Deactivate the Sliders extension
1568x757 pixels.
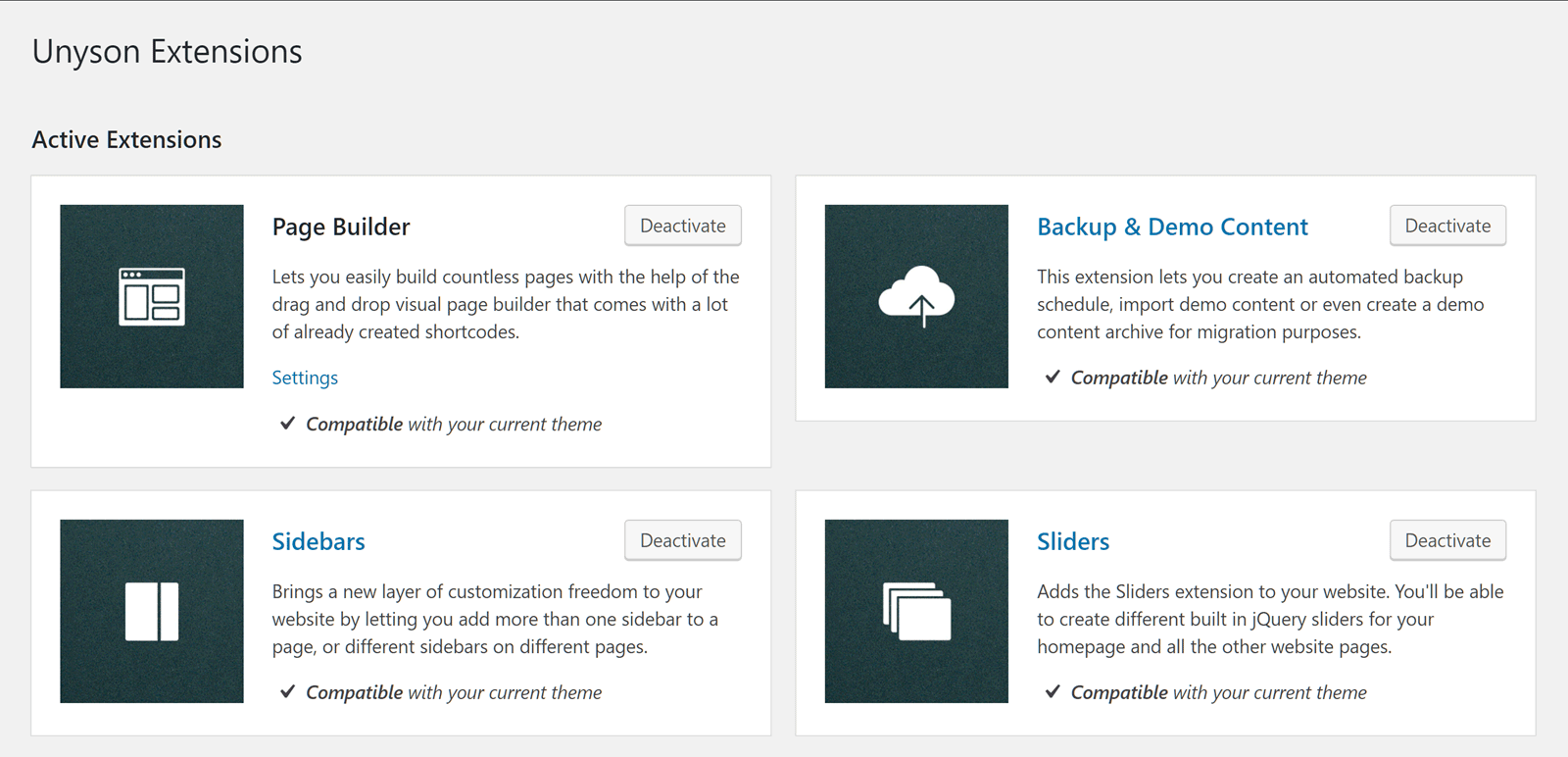(1447, 540)
